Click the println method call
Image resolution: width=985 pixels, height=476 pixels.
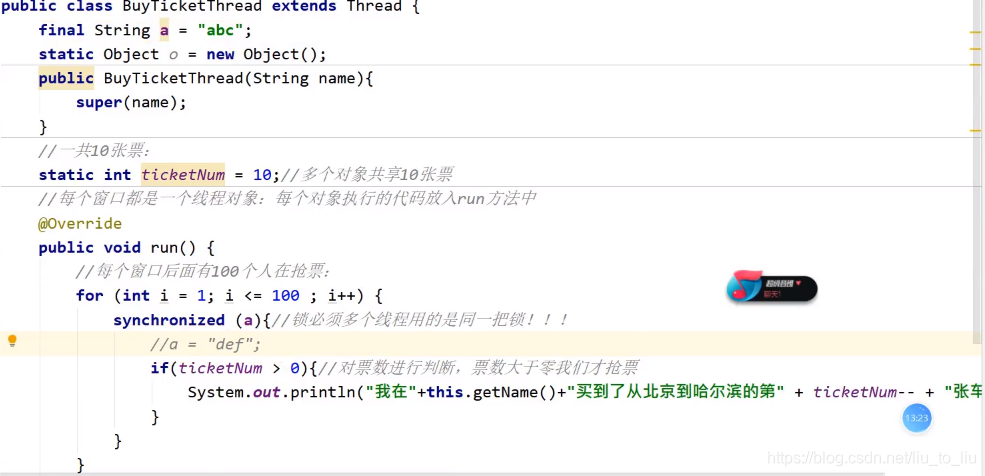pyautogui.click(x=322, y=392)
